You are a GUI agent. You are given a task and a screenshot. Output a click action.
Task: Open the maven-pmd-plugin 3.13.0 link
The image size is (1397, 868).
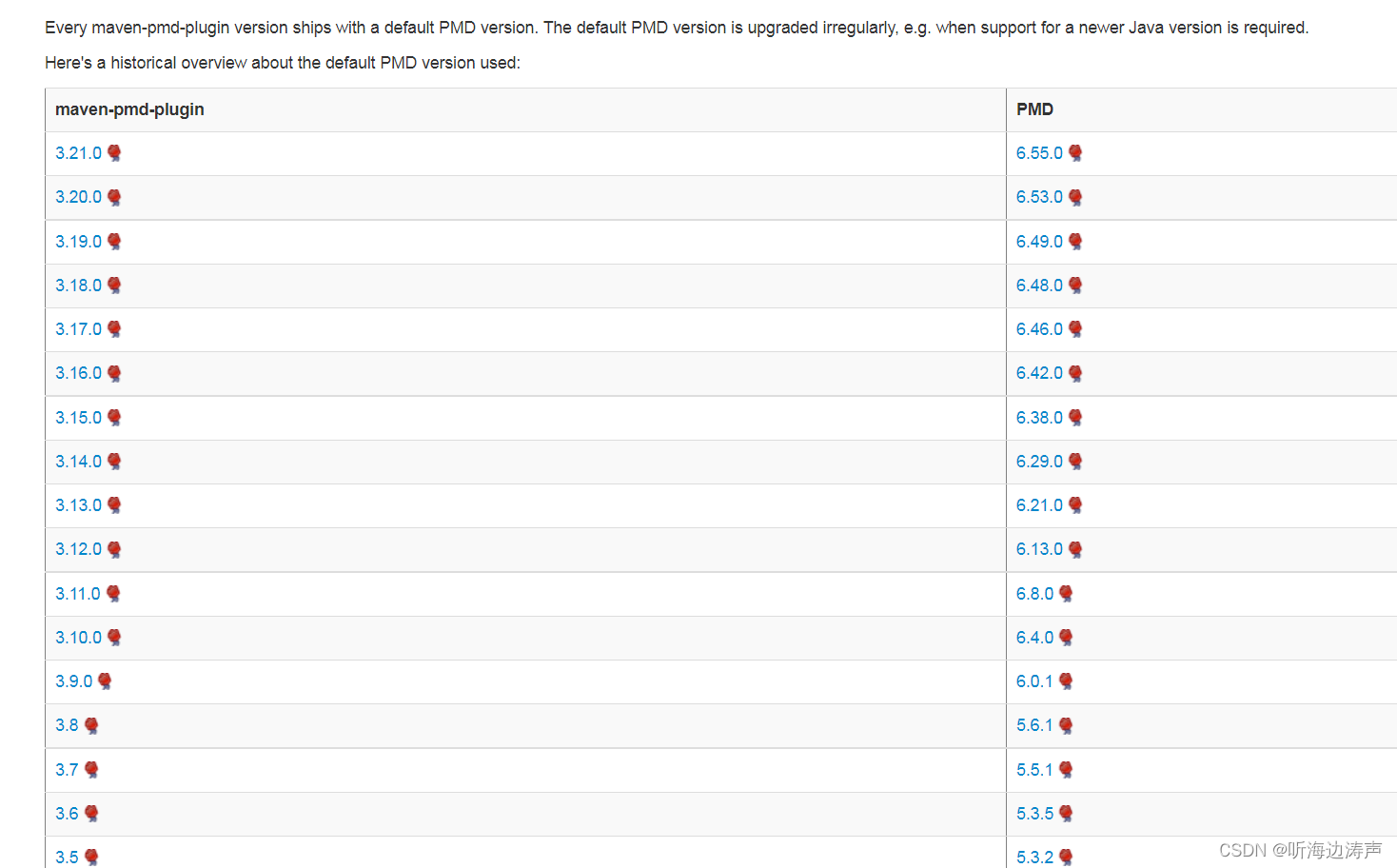[78, 505]
